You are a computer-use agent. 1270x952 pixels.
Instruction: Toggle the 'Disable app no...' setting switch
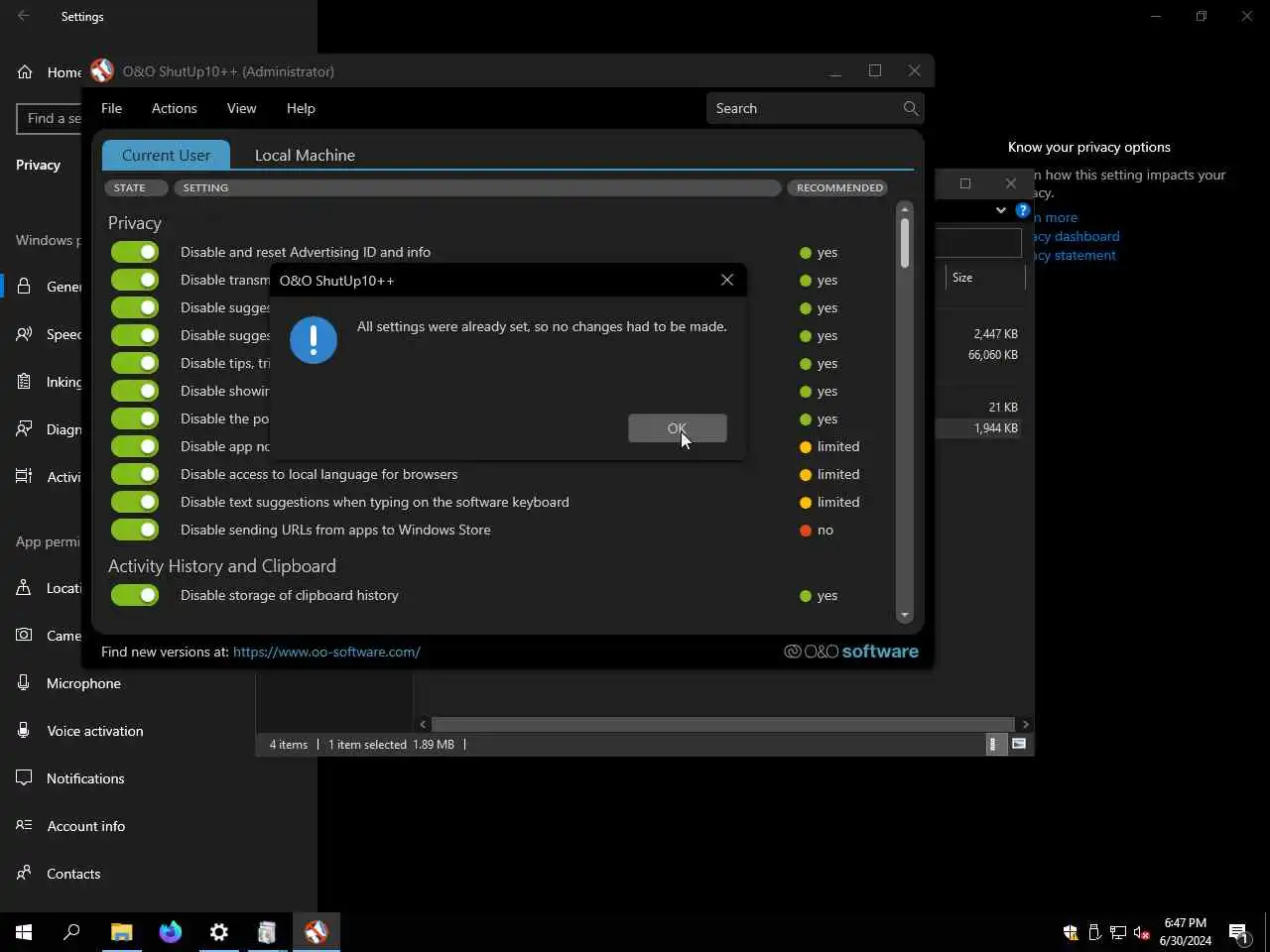[x=135, y=446]
